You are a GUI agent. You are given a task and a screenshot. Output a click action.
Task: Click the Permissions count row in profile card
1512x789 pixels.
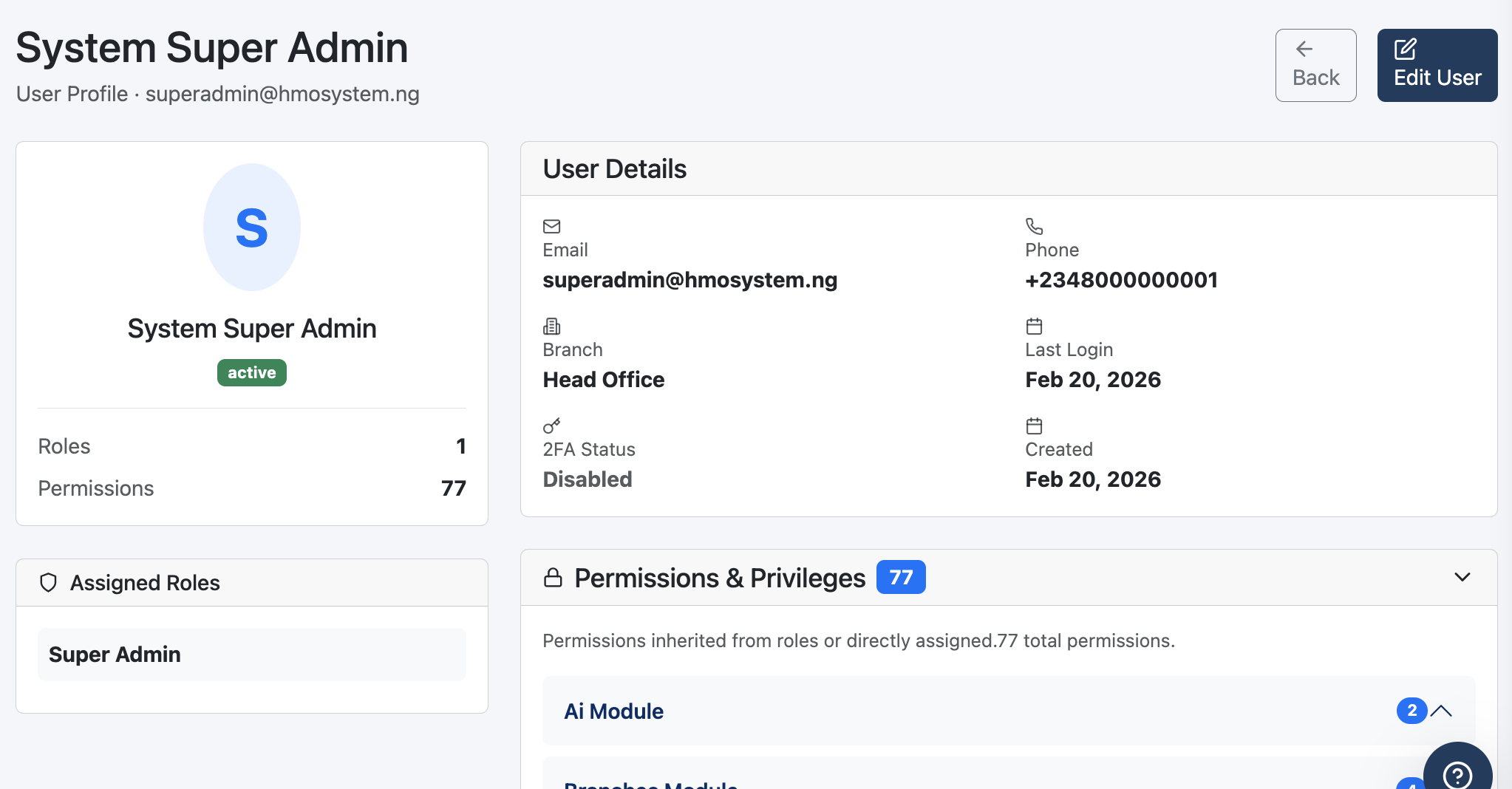[x=252, y=488]
